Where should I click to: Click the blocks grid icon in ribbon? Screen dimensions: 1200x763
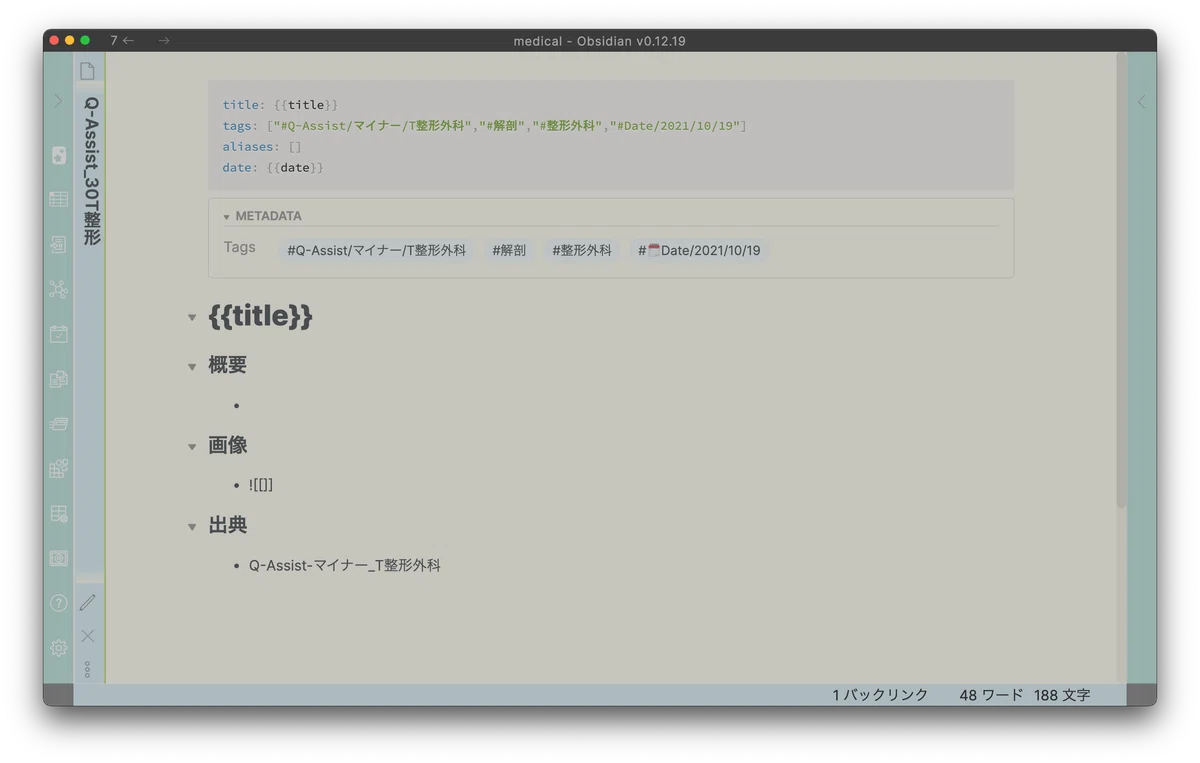pyautogui.click(x=59, y=468)
